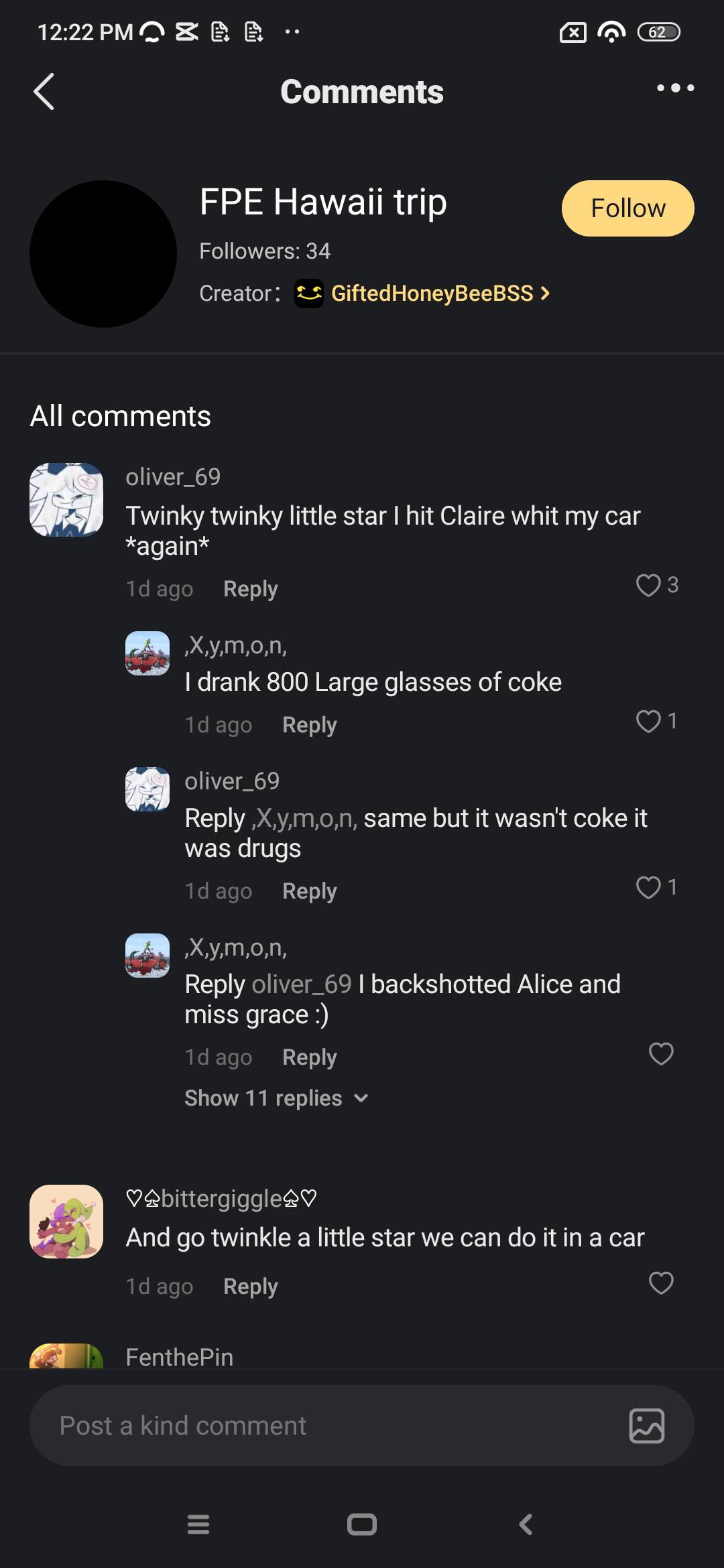Reply to the backshotted Alice comment
Screen dimensions: 724x1568
[309, 1057]
